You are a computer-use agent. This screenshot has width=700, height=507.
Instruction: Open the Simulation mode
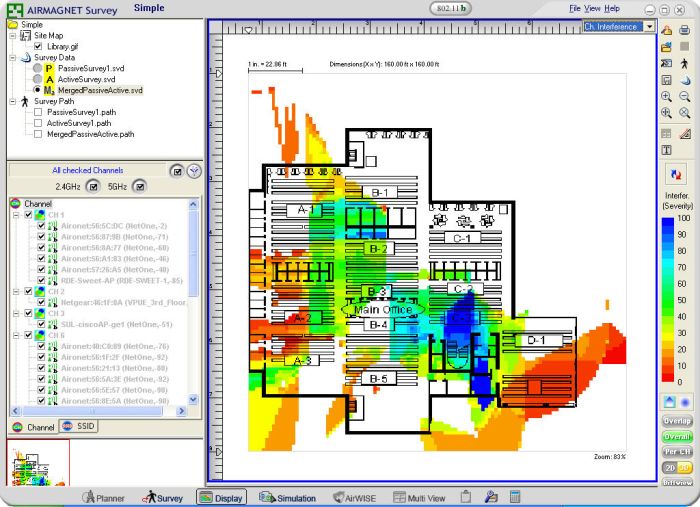click(x=288, y=498)
